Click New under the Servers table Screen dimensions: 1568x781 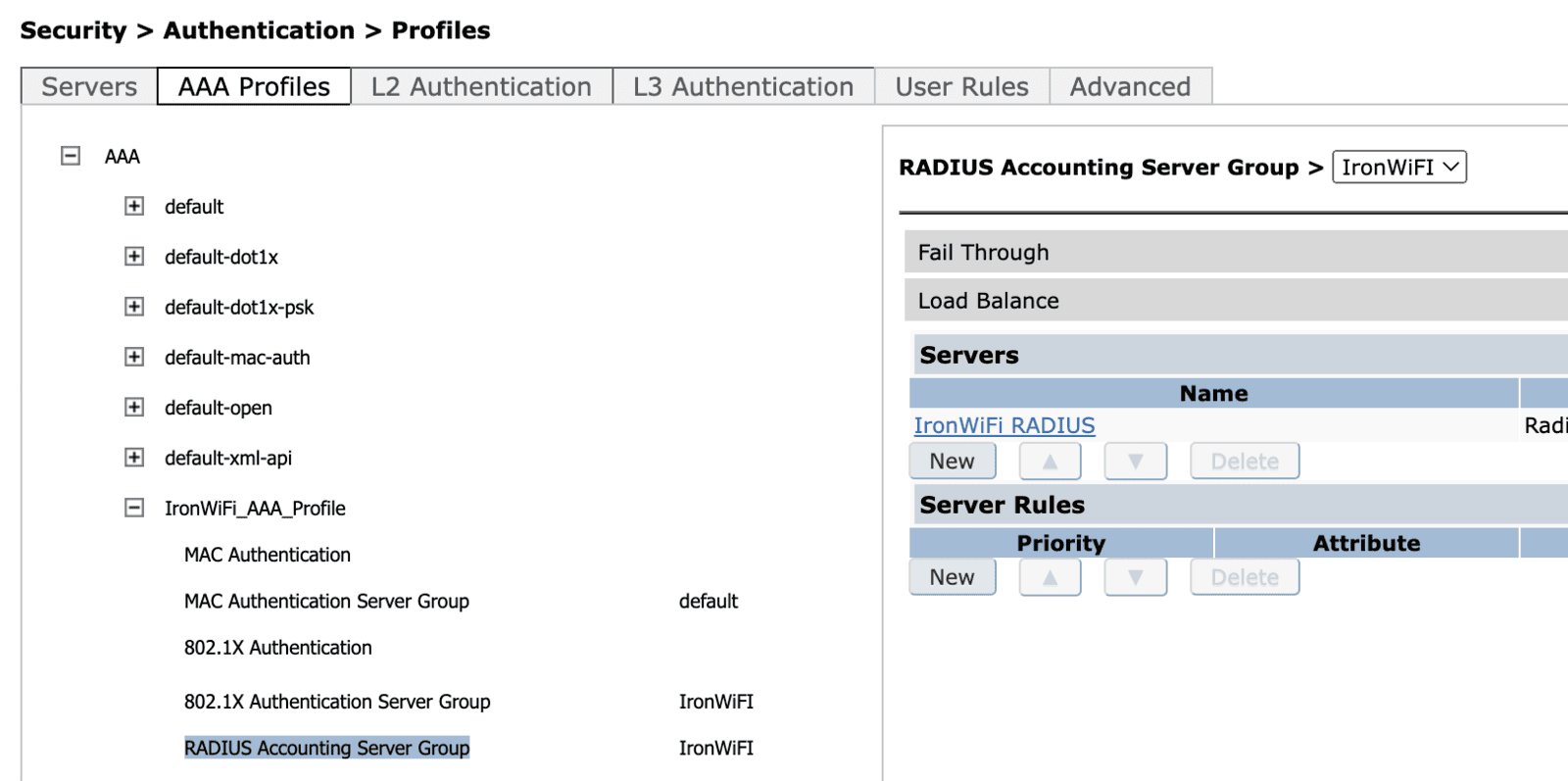point(952,462)
